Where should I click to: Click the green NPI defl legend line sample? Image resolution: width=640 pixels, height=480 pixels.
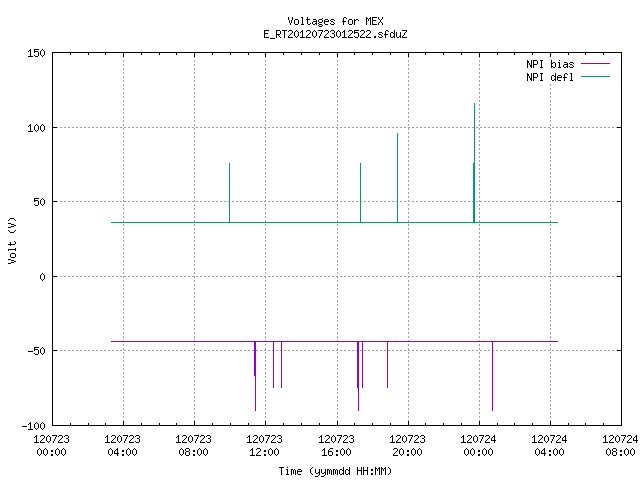tap(595, 77)
